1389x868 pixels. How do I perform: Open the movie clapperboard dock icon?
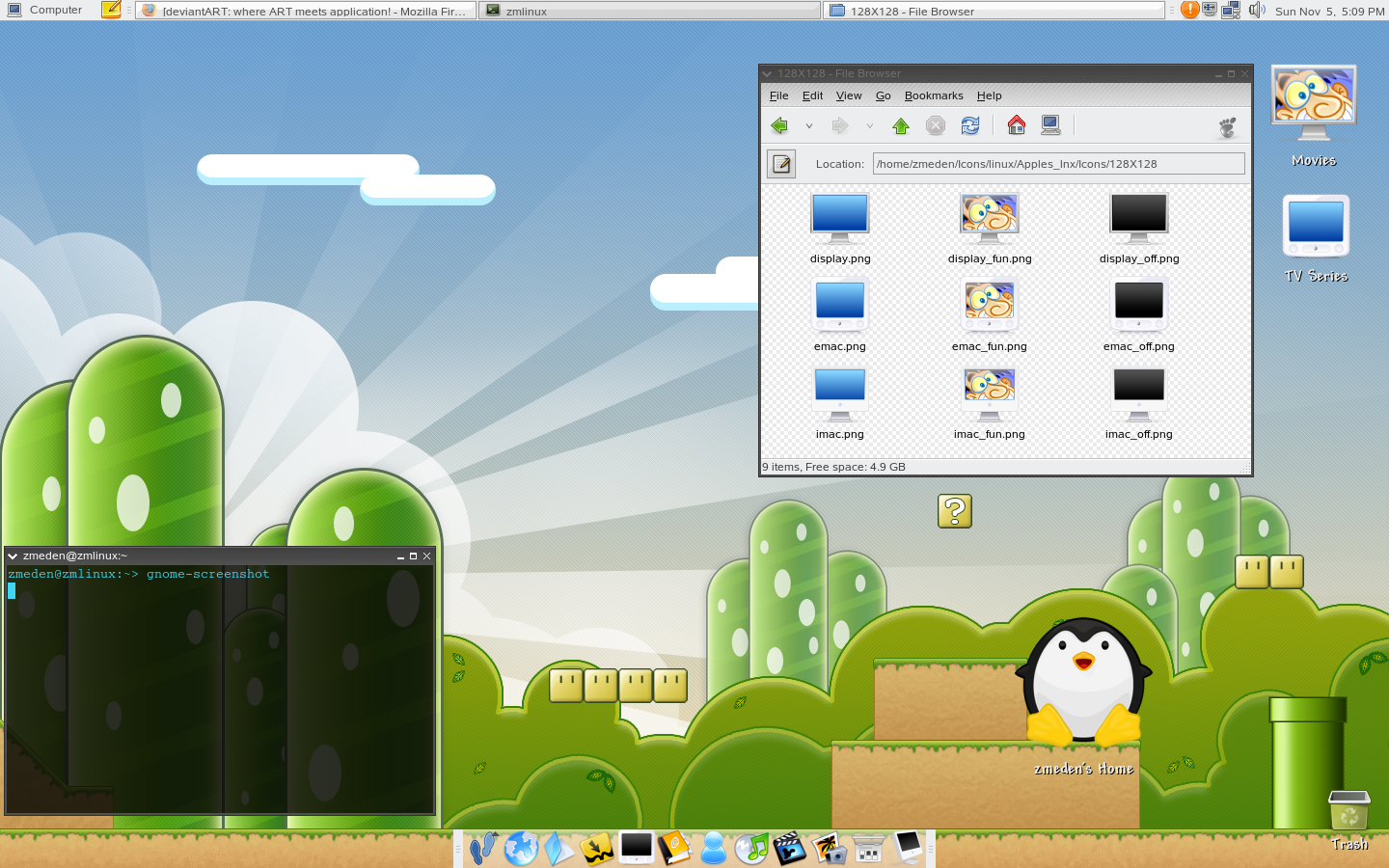pos(790,849)
